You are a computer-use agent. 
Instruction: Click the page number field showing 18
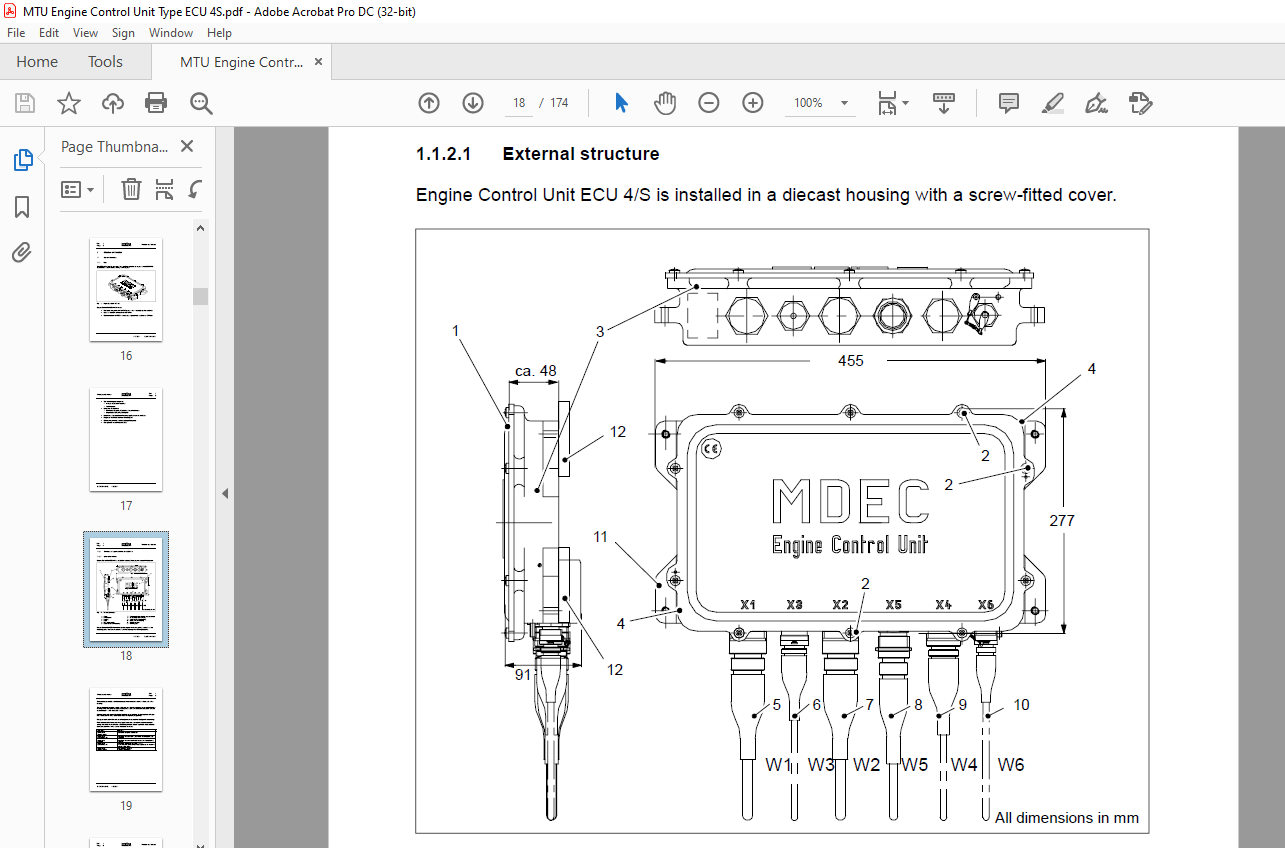519,103
